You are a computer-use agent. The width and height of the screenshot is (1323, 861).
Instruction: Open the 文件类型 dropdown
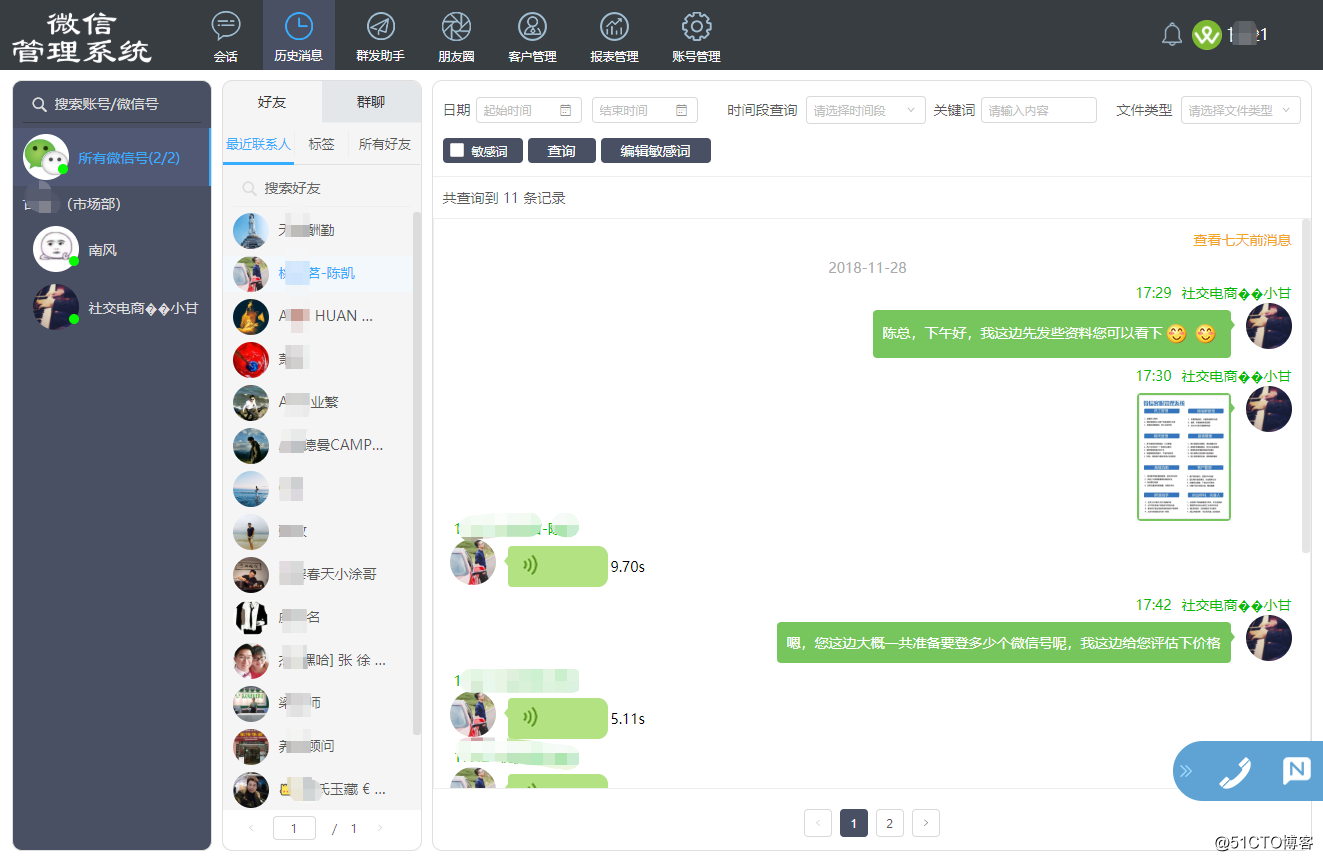pyautogui.click(x=1241, y=110)
